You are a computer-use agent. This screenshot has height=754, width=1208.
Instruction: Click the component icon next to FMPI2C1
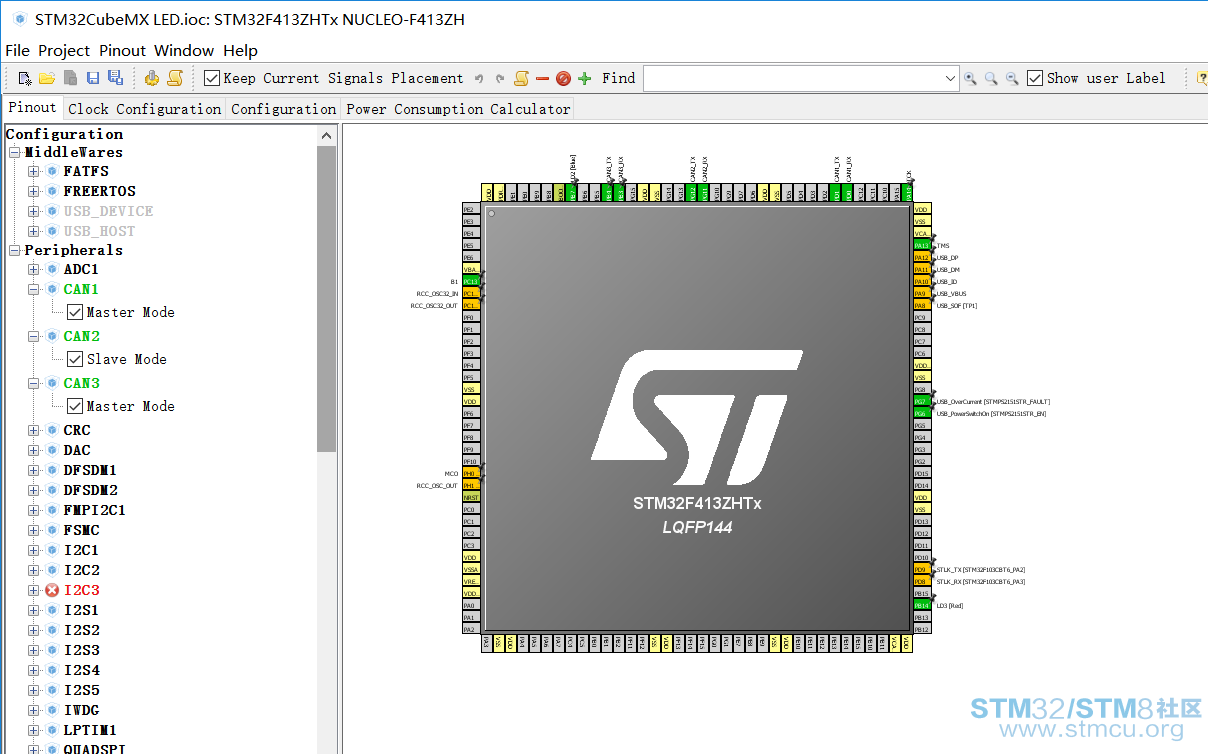(x=52, y=510)
